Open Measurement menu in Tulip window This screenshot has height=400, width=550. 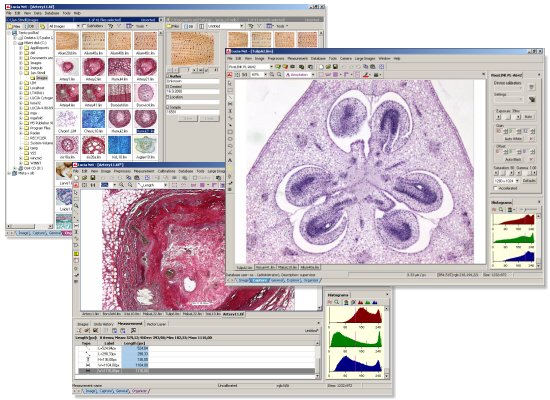tap(297, 58)
